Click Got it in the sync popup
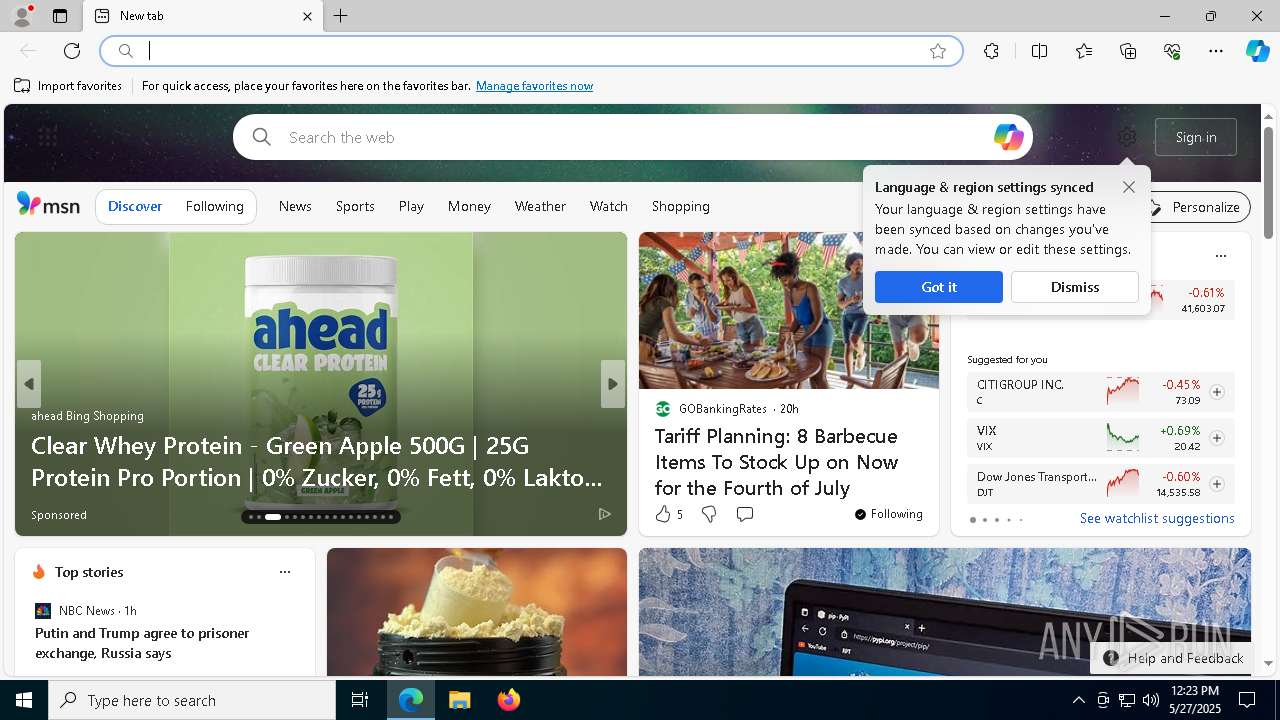The height and width of the screenshot is (720, 1280). click(938, 287)
